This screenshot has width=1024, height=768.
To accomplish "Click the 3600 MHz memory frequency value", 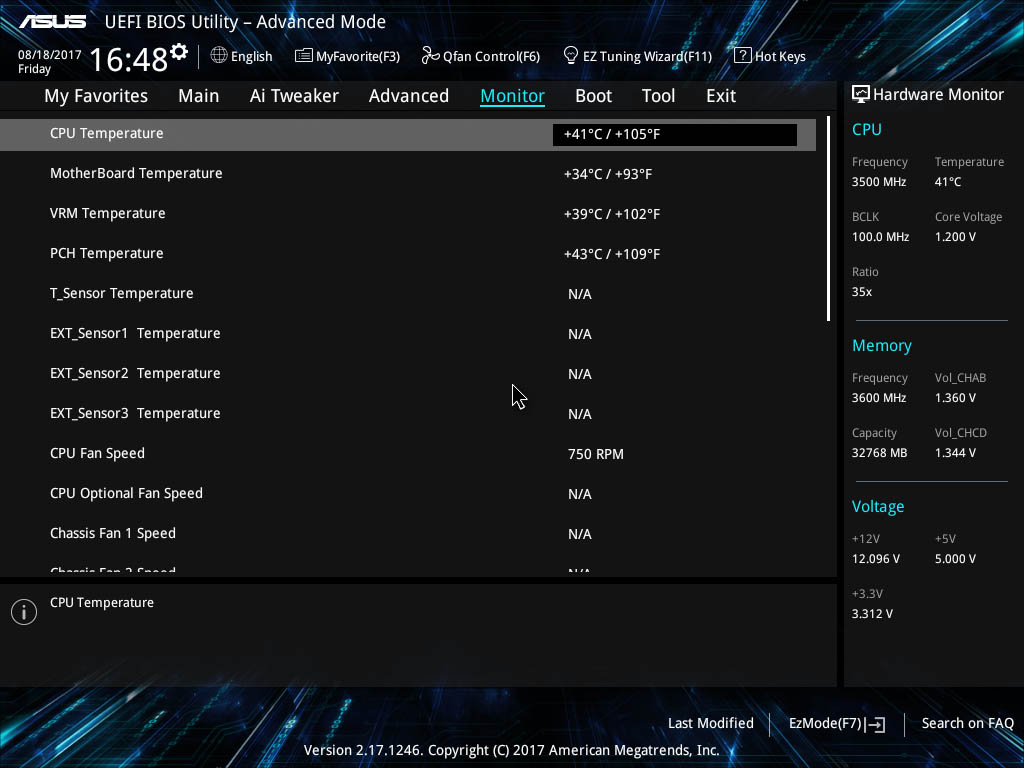I will click(878, 398).
